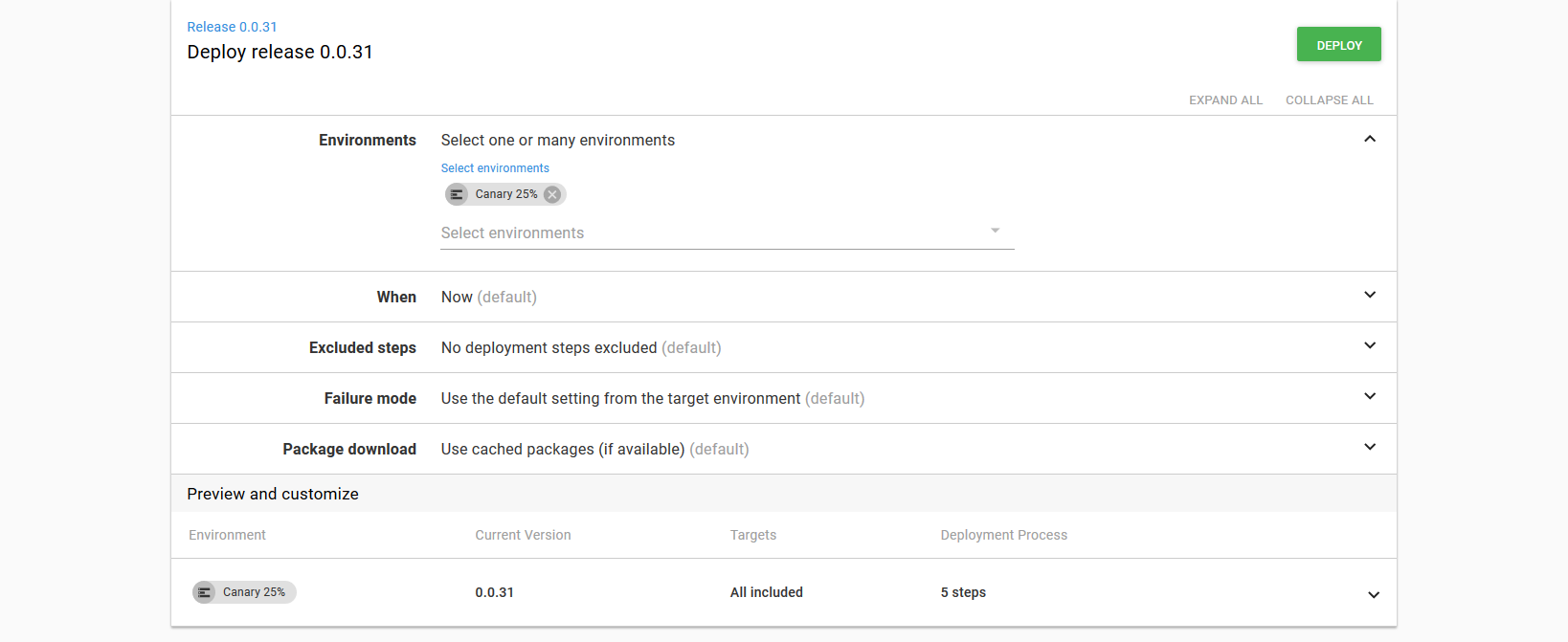Image resolution: width=1568 pixels, height=642 pixels.
Task: Remove the Canary 25% environment chip
Action: (x=552, y=194)
